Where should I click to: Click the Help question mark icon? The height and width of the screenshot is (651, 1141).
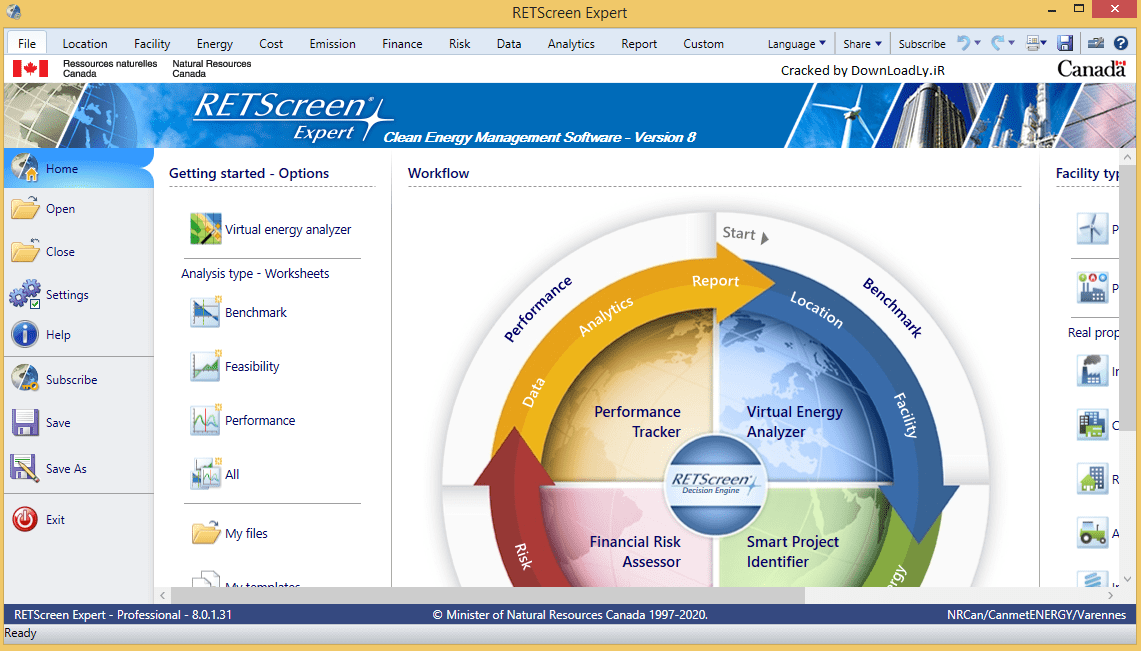click(x=1119, y=42)
